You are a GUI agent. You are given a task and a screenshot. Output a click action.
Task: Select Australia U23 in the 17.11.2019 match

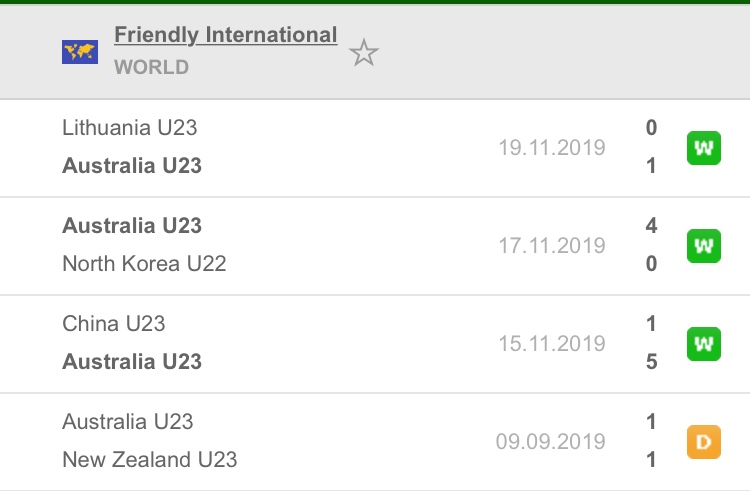click(x=132, y=225)
